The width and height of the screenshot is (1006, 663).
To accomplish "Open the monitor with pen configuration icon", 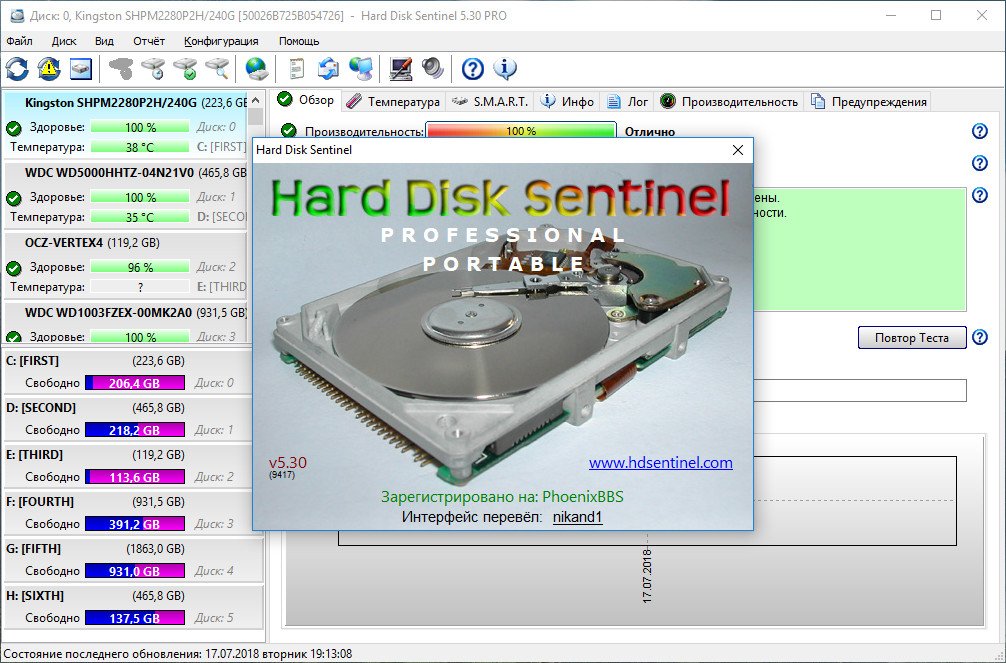I will point(401,69).
